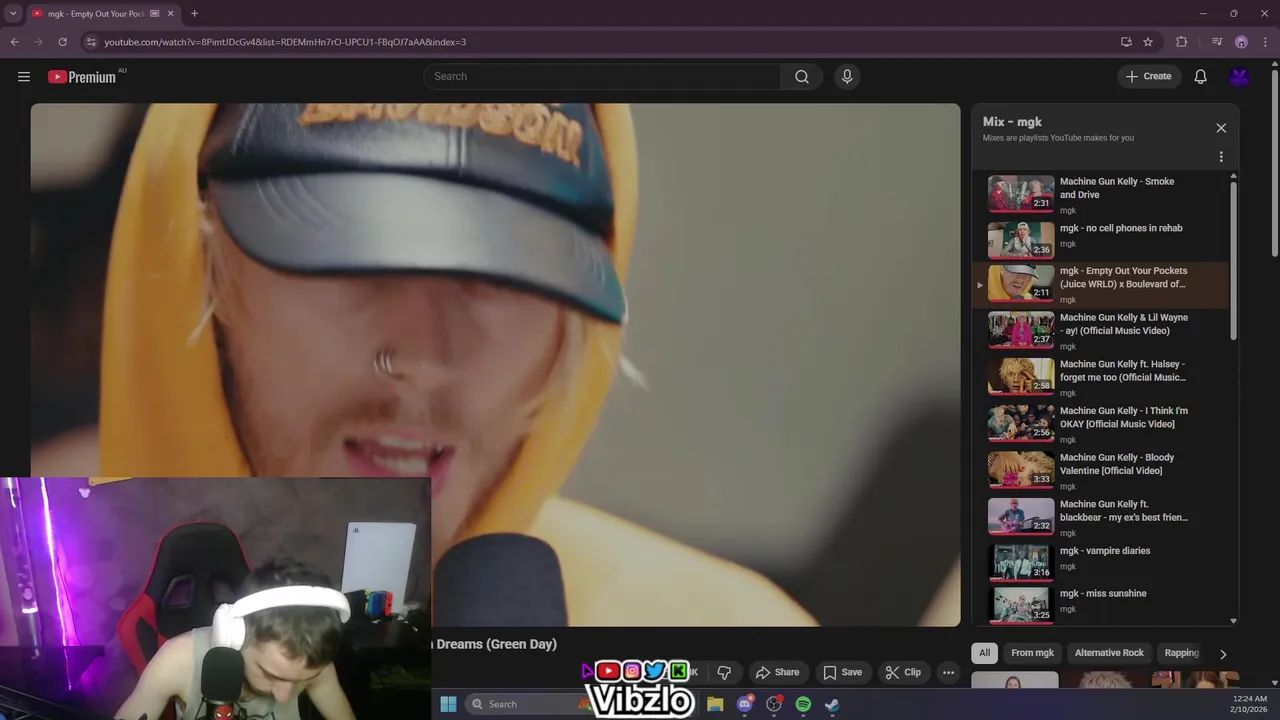The height and width of the screenshot is (720, 1280).
Task: Open the taskbar clock and date
Action: coord(1250,704)
